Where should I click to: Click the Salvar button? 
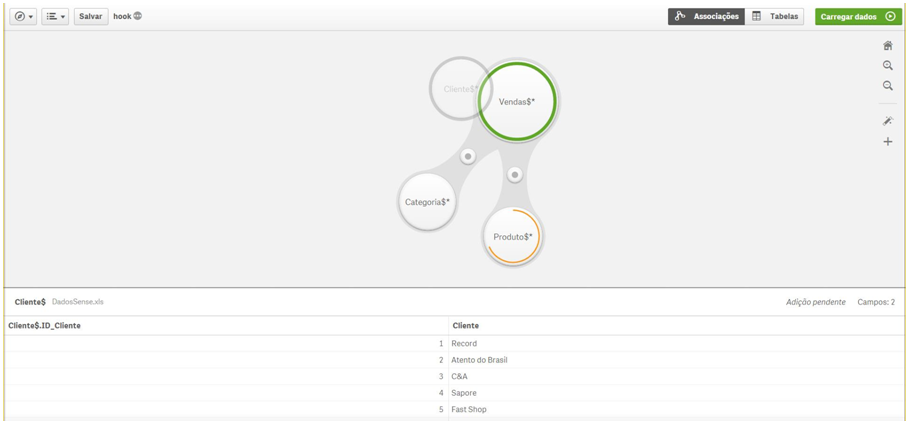(91, 17)
